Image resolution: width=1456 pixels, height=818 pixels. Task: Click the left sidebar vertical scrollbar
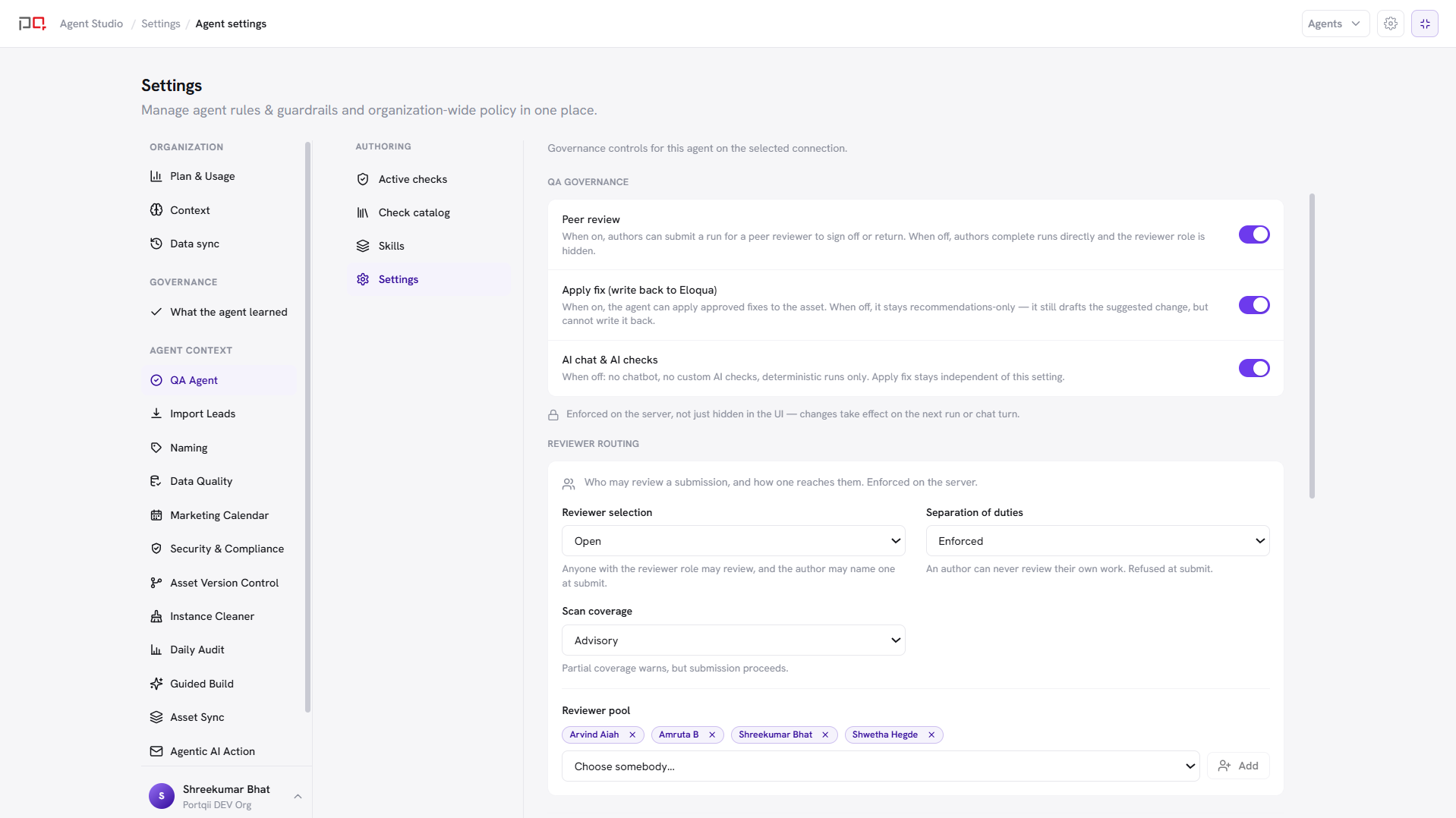point(307,427)
